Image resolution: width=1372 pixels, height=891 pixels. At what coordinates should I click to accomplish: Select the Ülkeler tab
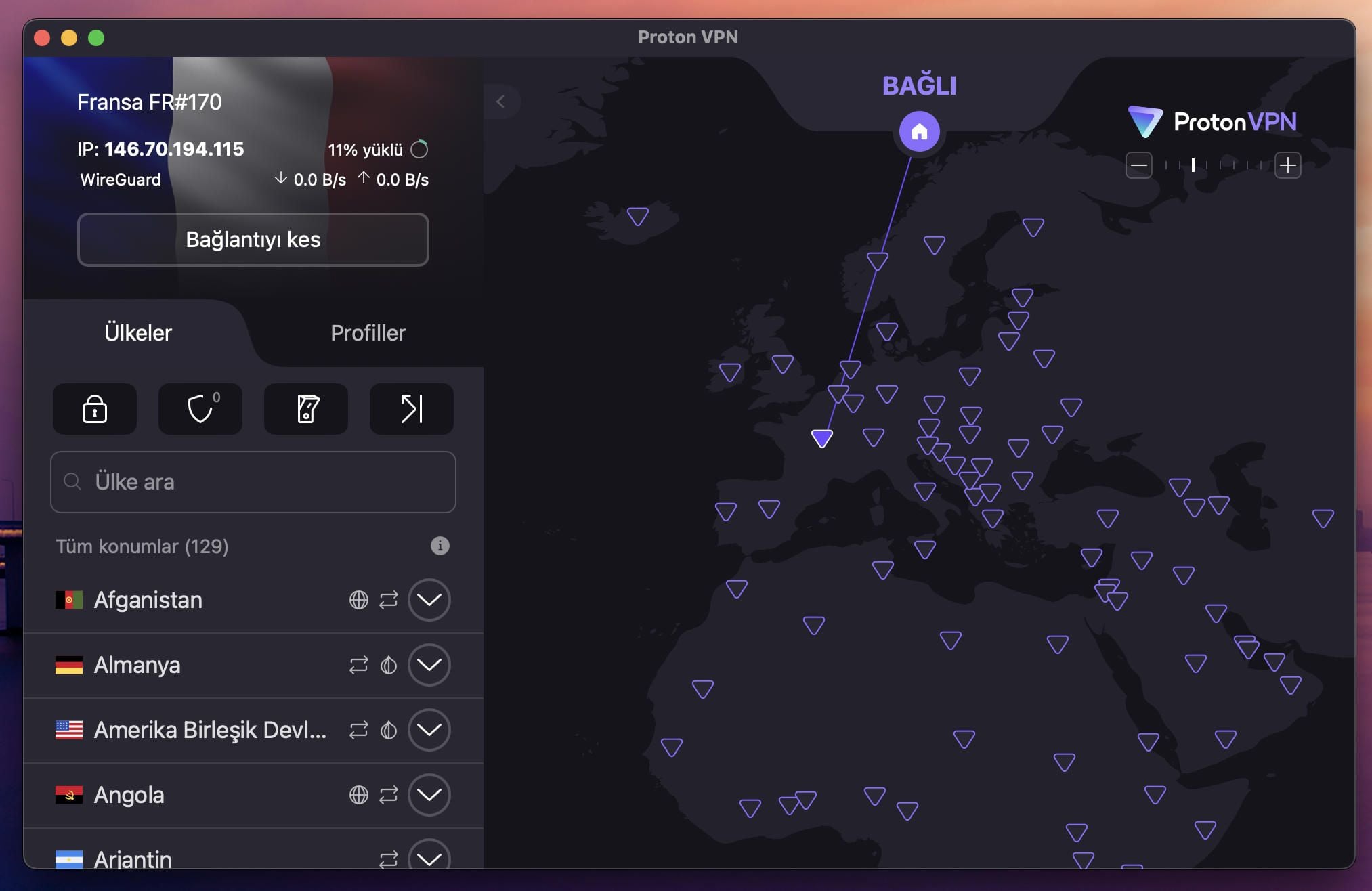click(137, 332)
